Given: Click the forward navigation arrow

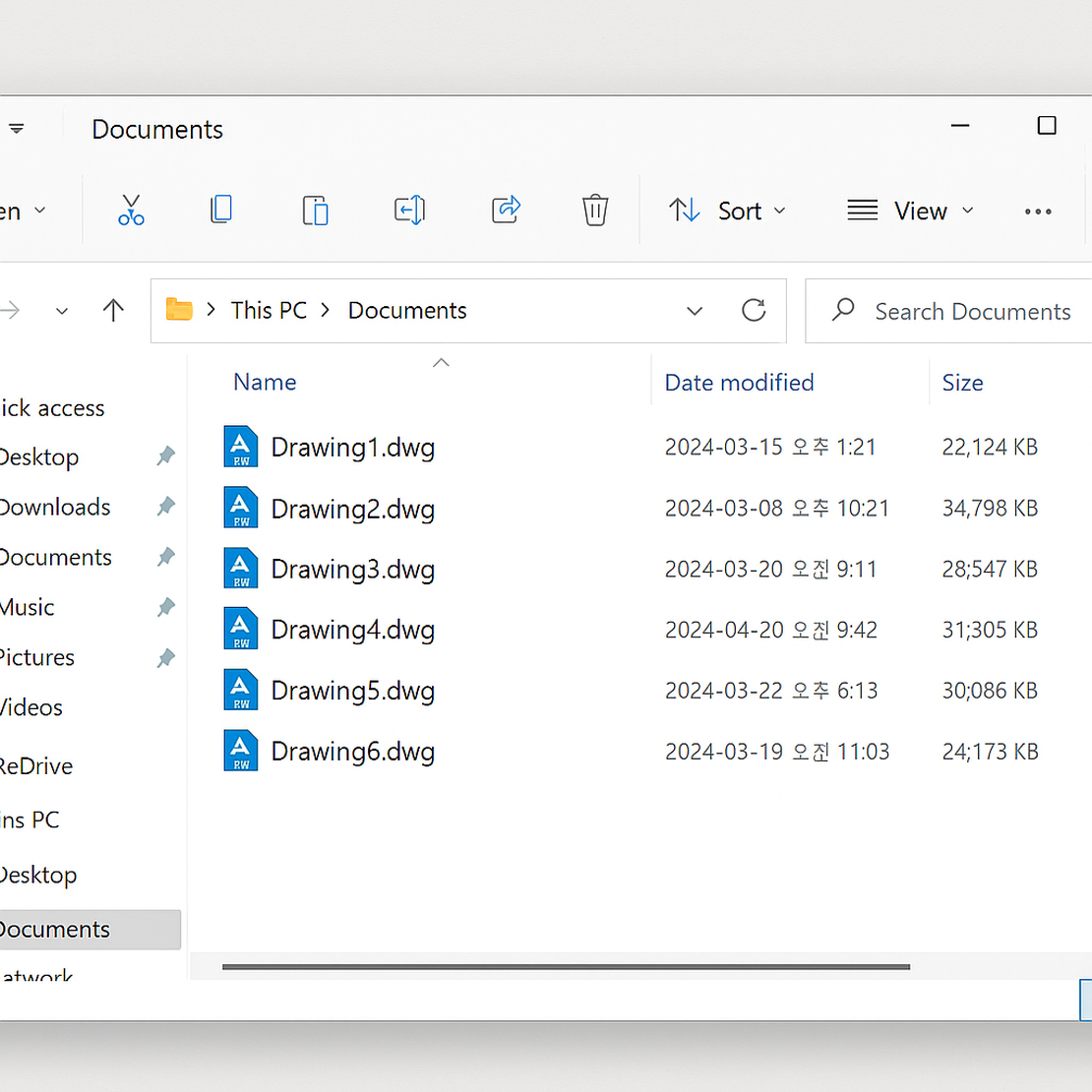Looking at the screenshot, I should [10, 310].
